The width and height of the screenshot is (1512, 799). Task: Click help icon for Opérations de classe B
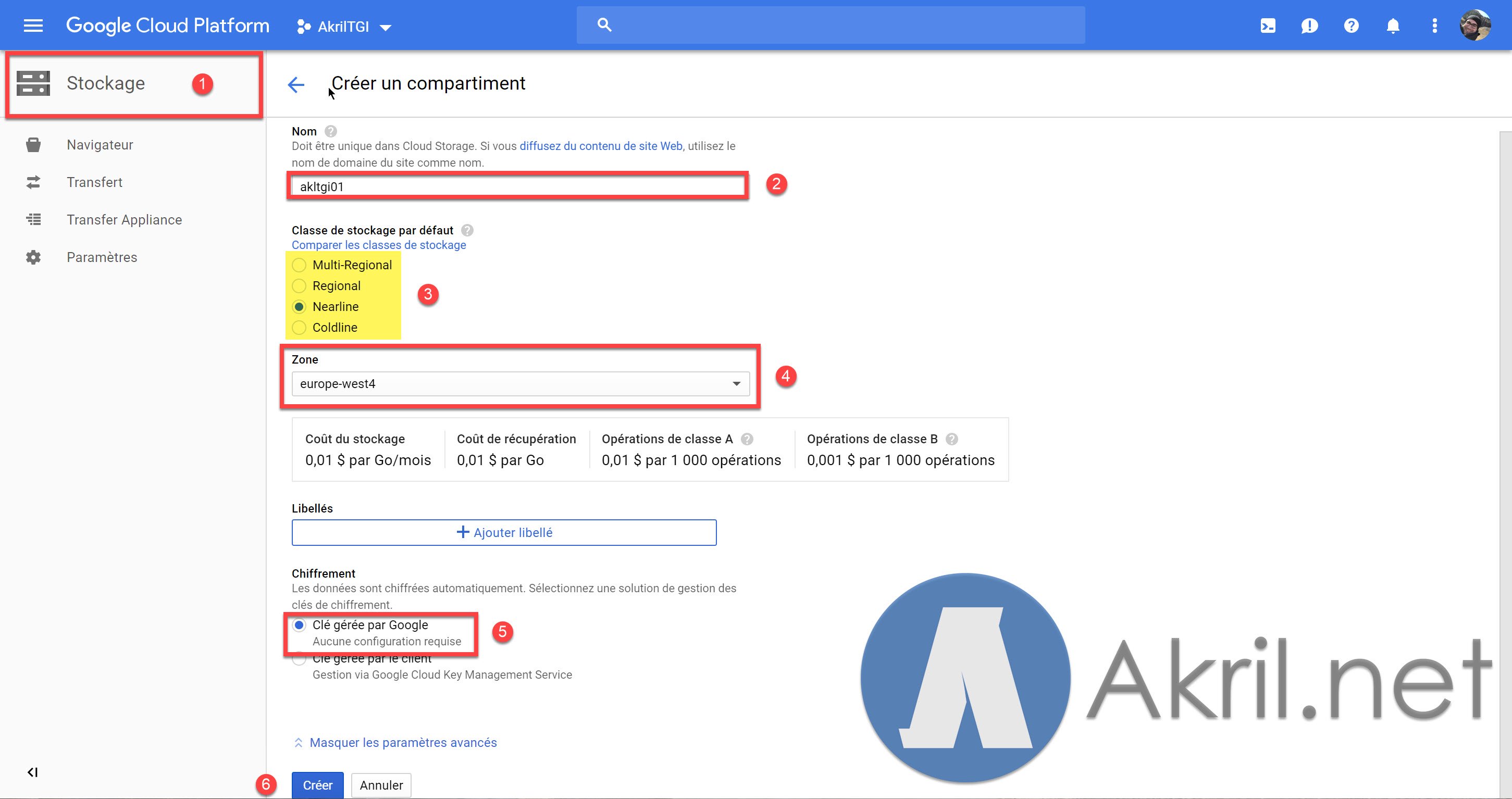pos(952,439)
